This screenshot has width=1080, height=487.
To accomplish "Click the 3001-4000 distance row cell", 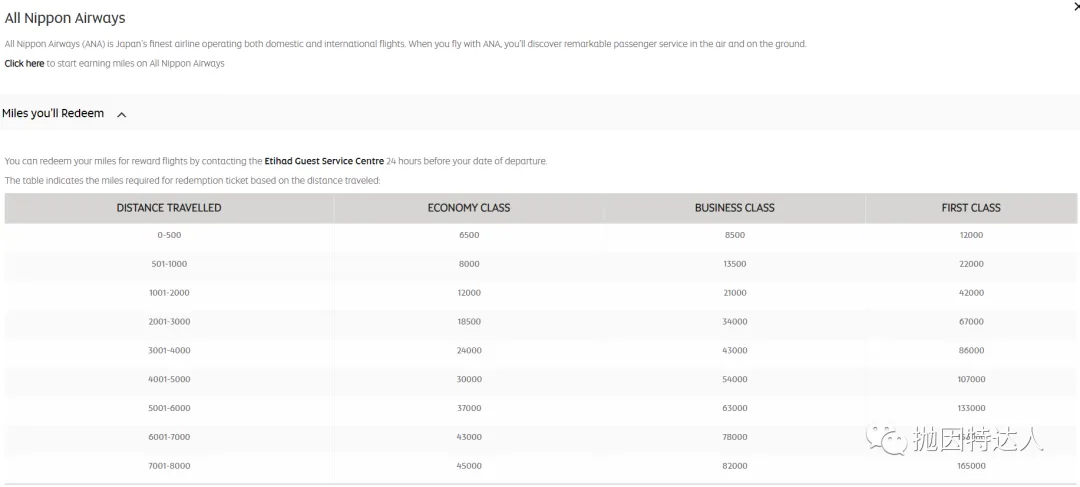I will 169,351.
